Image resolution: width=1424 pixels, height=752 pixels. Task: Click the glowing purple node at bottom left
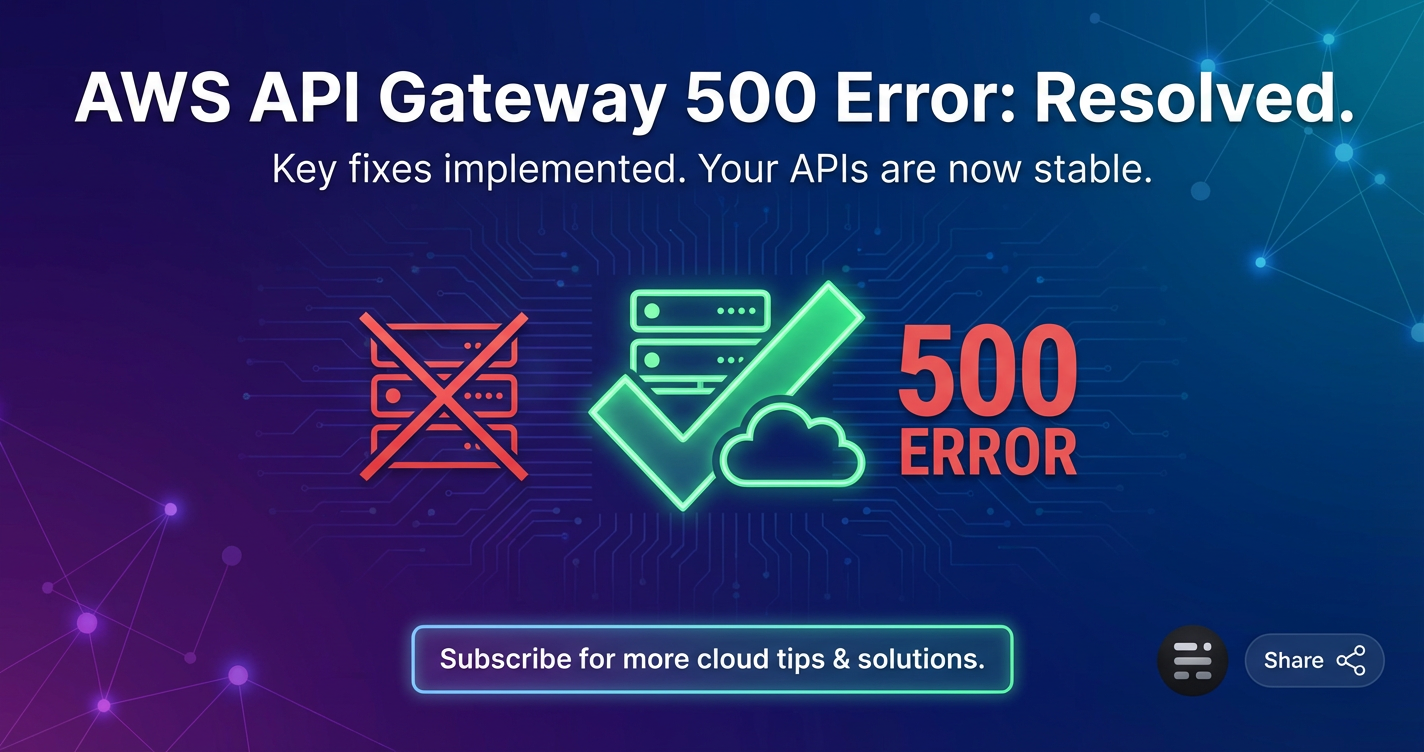click(87, 623)
